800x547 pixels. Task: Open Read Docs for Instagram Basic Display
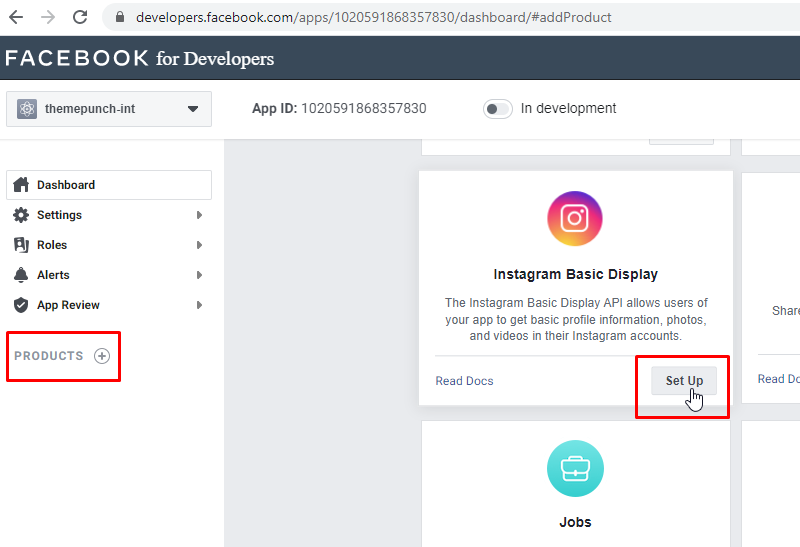click(x=464, y=381)
